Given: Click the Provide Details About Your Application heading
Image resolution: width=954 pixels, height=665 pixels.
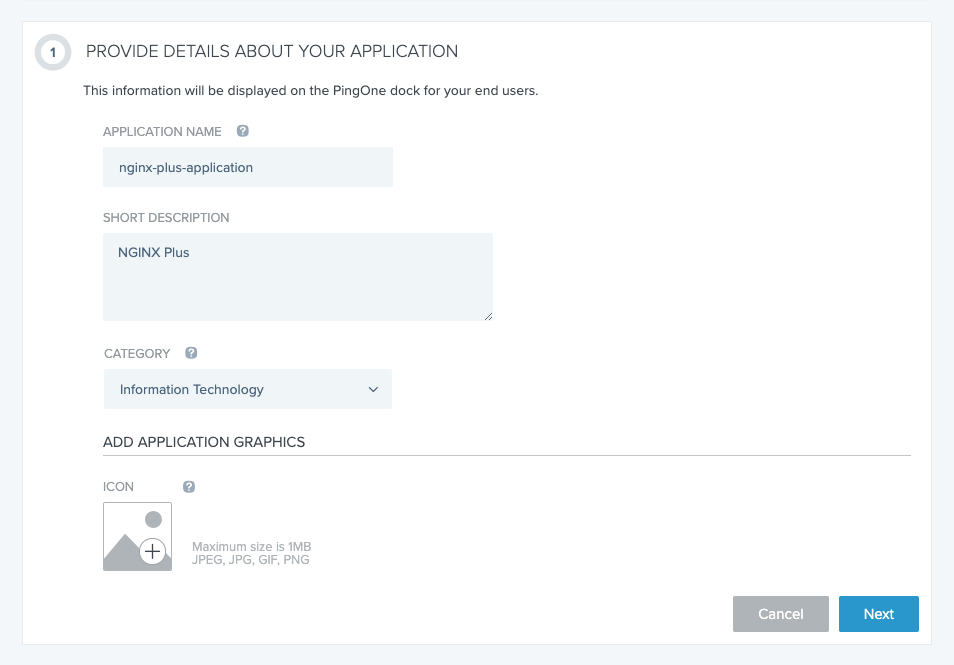Looking at the screenshot, I should (272, 51).
